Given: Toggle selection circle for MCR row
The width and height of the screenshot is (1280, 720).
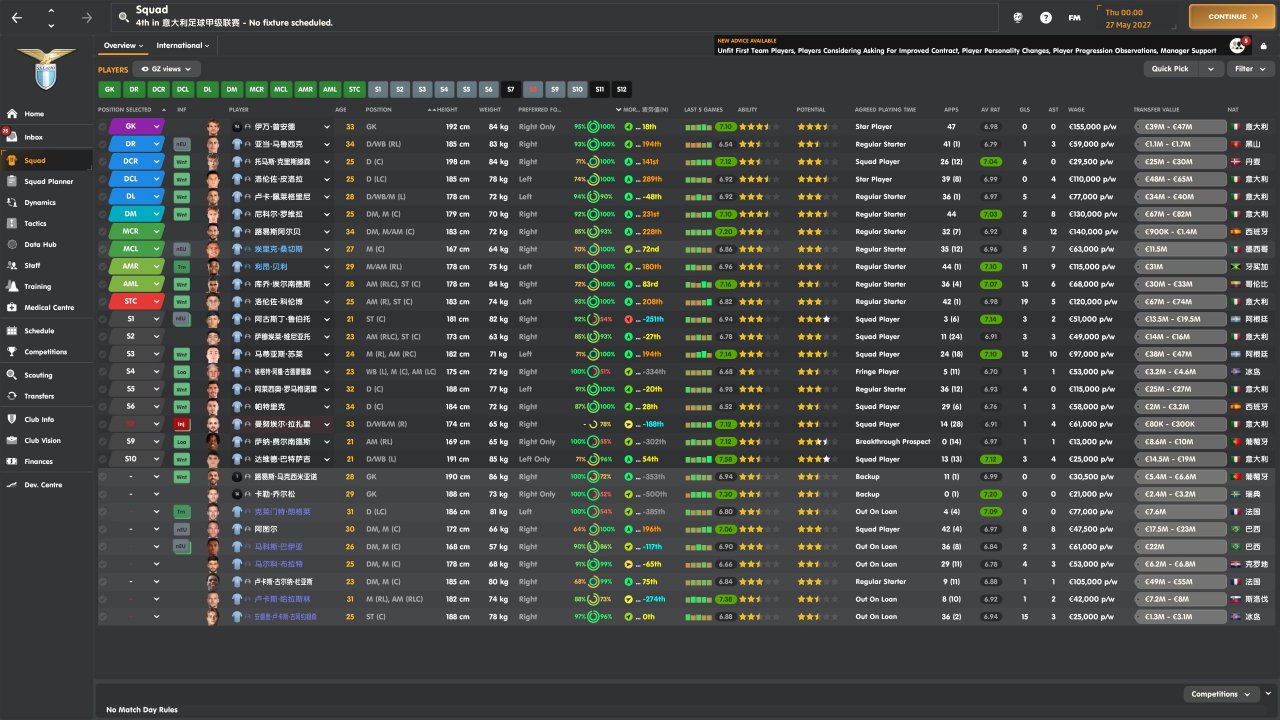Looking at the screenshot, I should pyautogui.click(x=102, y=232).
